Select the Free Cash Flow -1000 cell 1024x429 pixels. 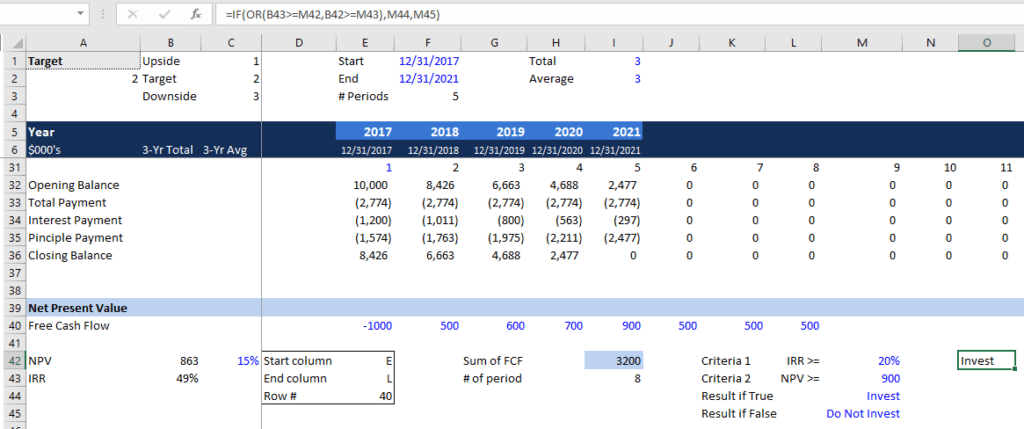[x=364, y=325]
